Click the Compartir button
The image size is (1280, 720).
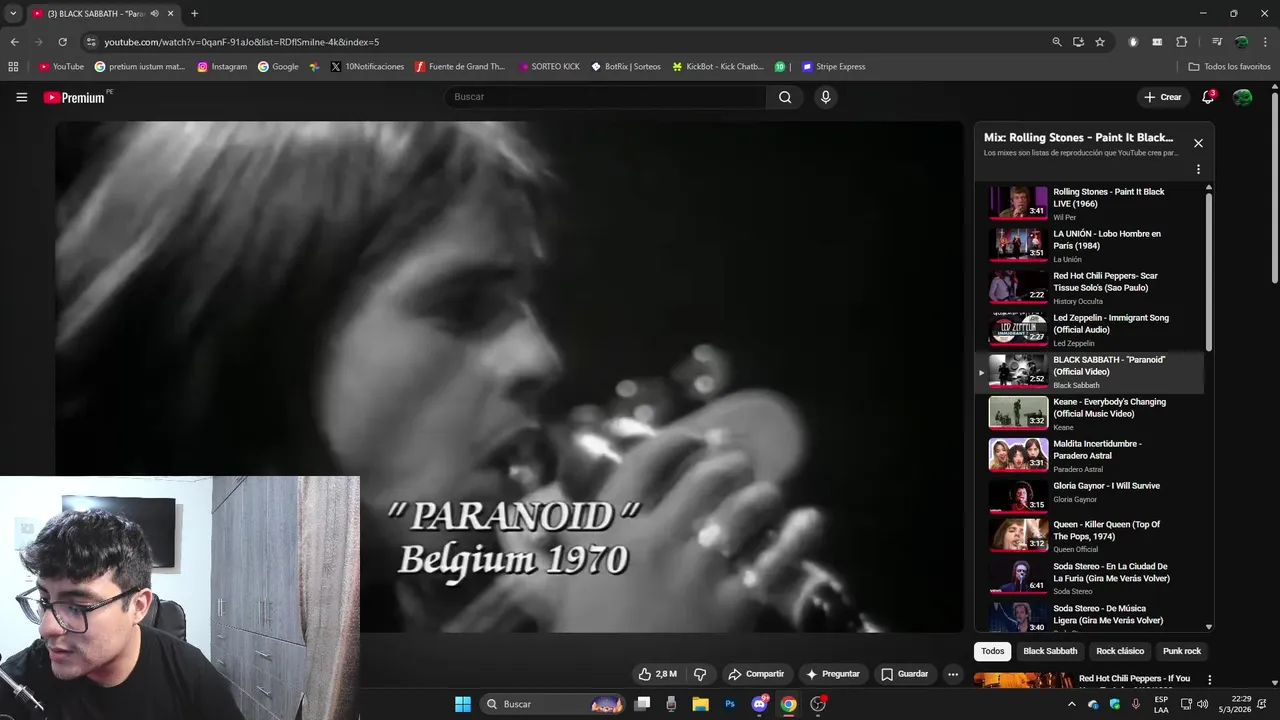pos(756,674)
